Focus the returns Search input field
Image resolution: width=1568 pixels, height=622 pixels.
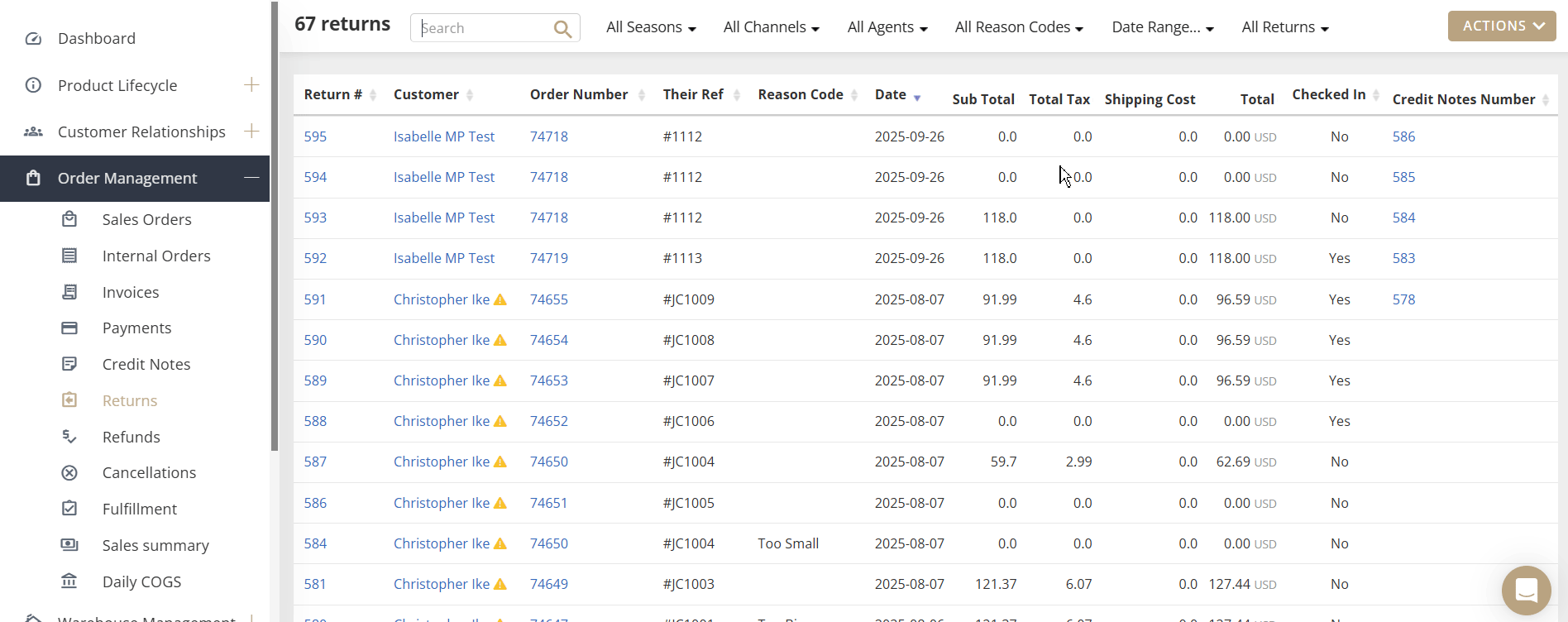[484, 28]
